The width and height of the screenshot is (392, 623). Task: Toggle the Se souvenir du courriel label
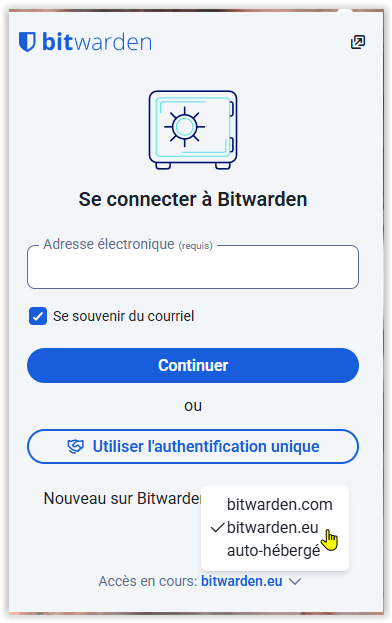coord(124,316)
